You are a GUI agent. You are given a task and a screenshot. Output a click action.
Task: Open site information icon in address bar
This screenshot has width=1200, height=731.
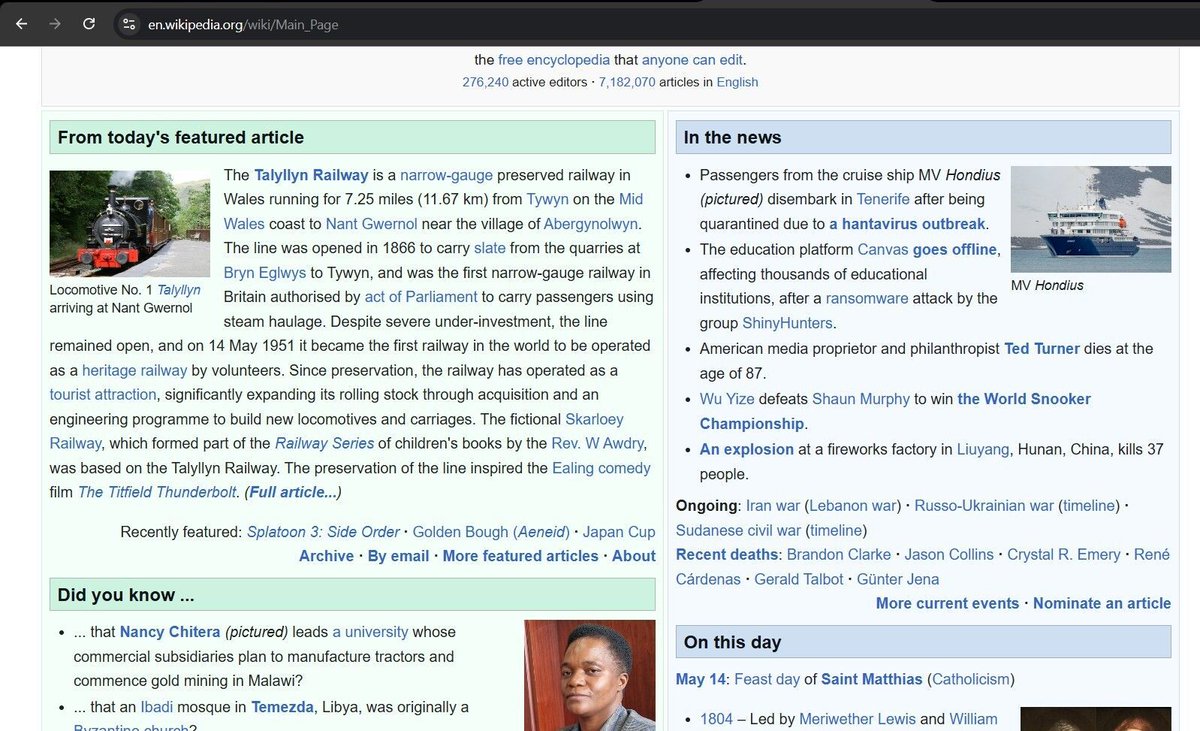(128, 24)
